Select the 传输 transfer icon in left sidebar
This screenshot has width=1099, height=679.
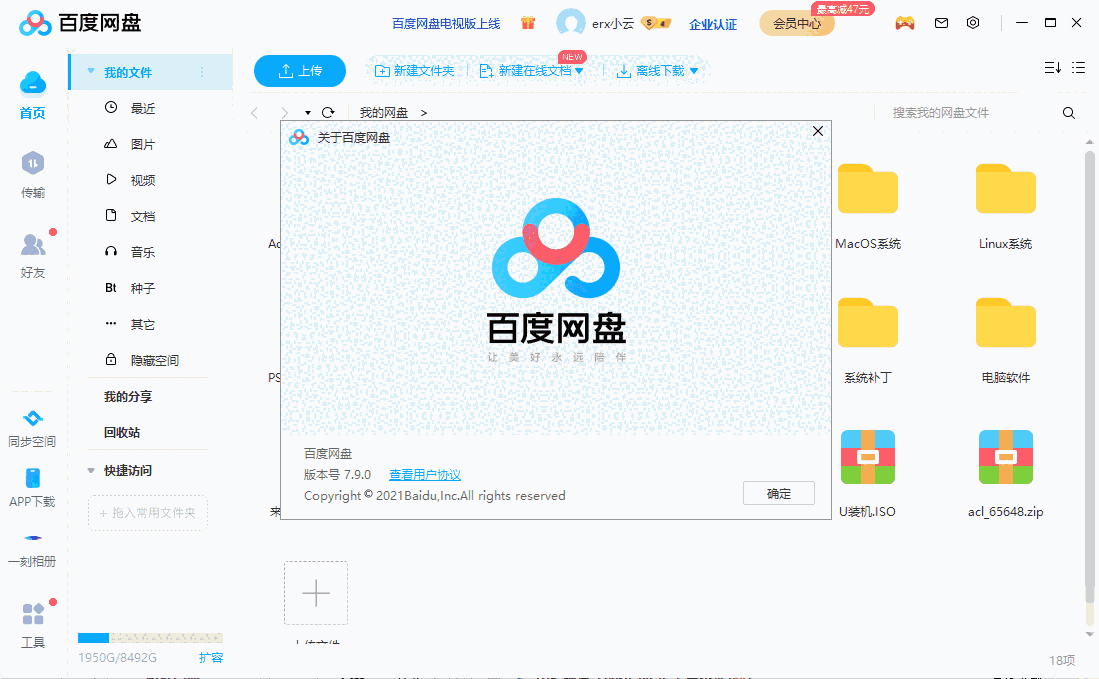[x=31, y=170]
